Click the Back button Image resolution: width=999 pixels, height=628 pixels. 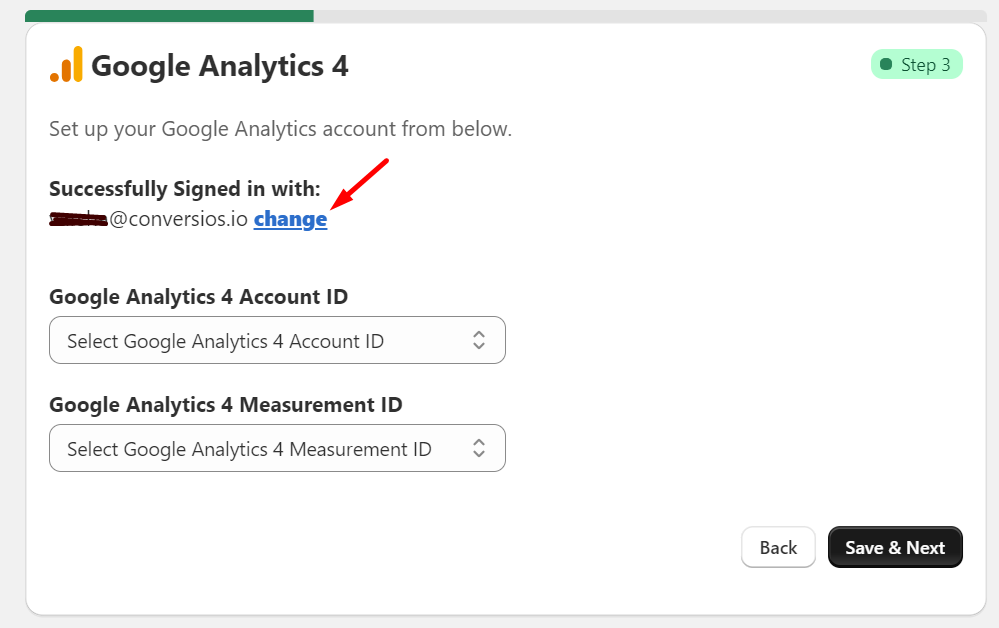[778, 547]
